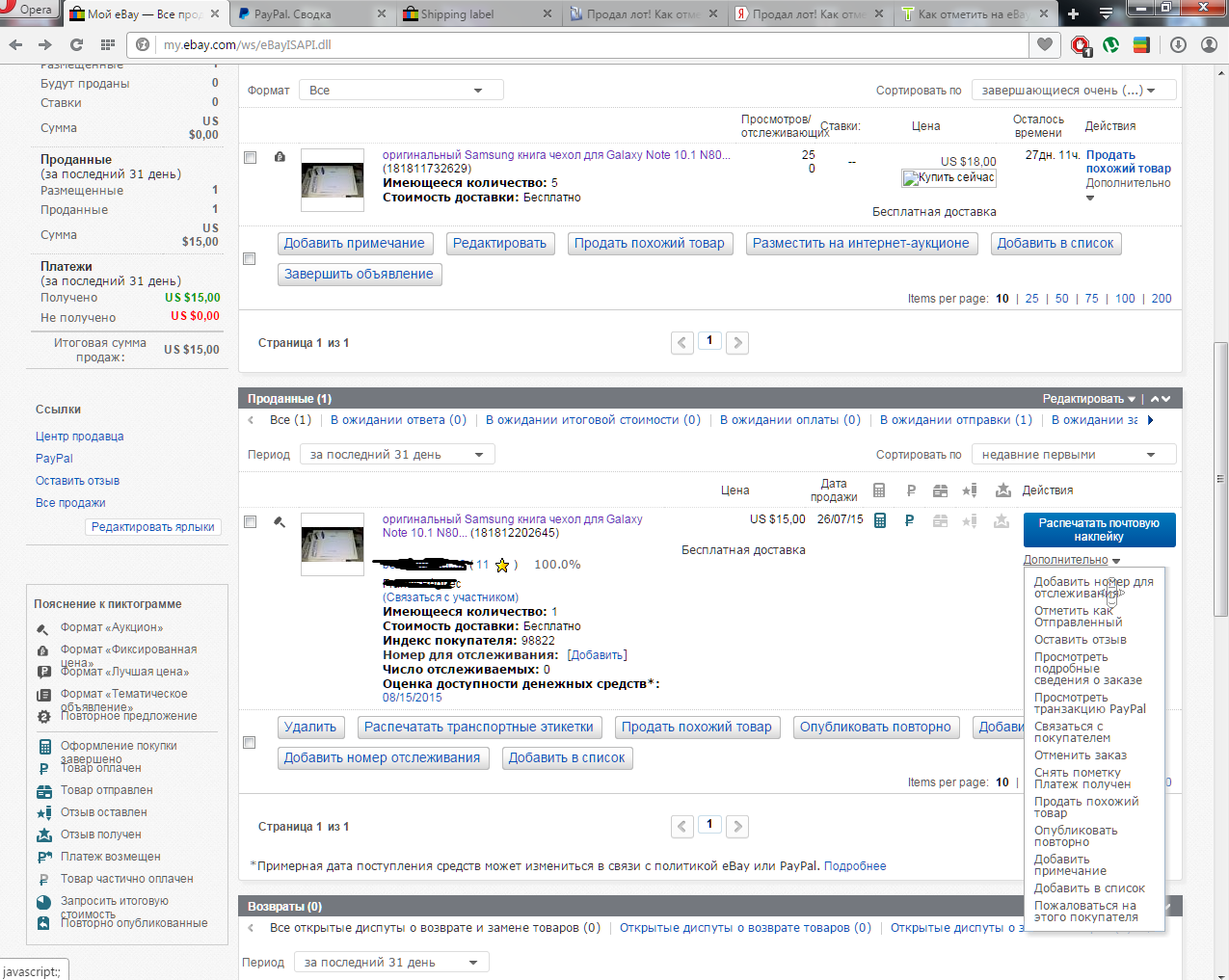The height and width of the screenshot is (980, 1229).
Task: Click the page vertical scrollbar thumb
Action: tap(1221, 479)
